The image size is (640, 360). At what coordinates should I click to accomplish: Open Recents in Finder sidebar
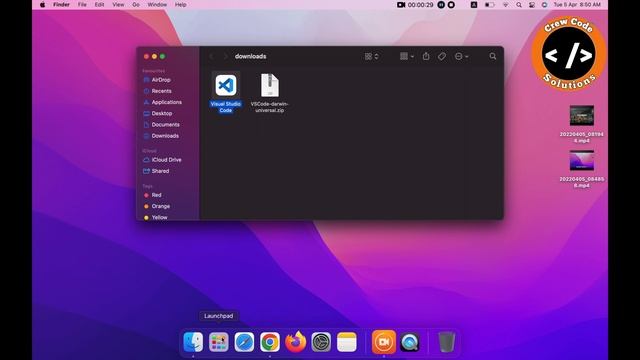[161, 91]
